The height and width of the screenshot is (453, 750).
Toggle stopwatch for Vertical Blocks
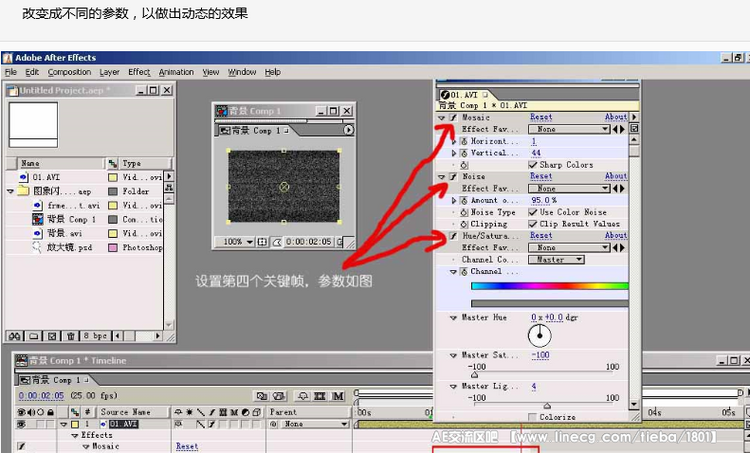[x=463, y=153]
